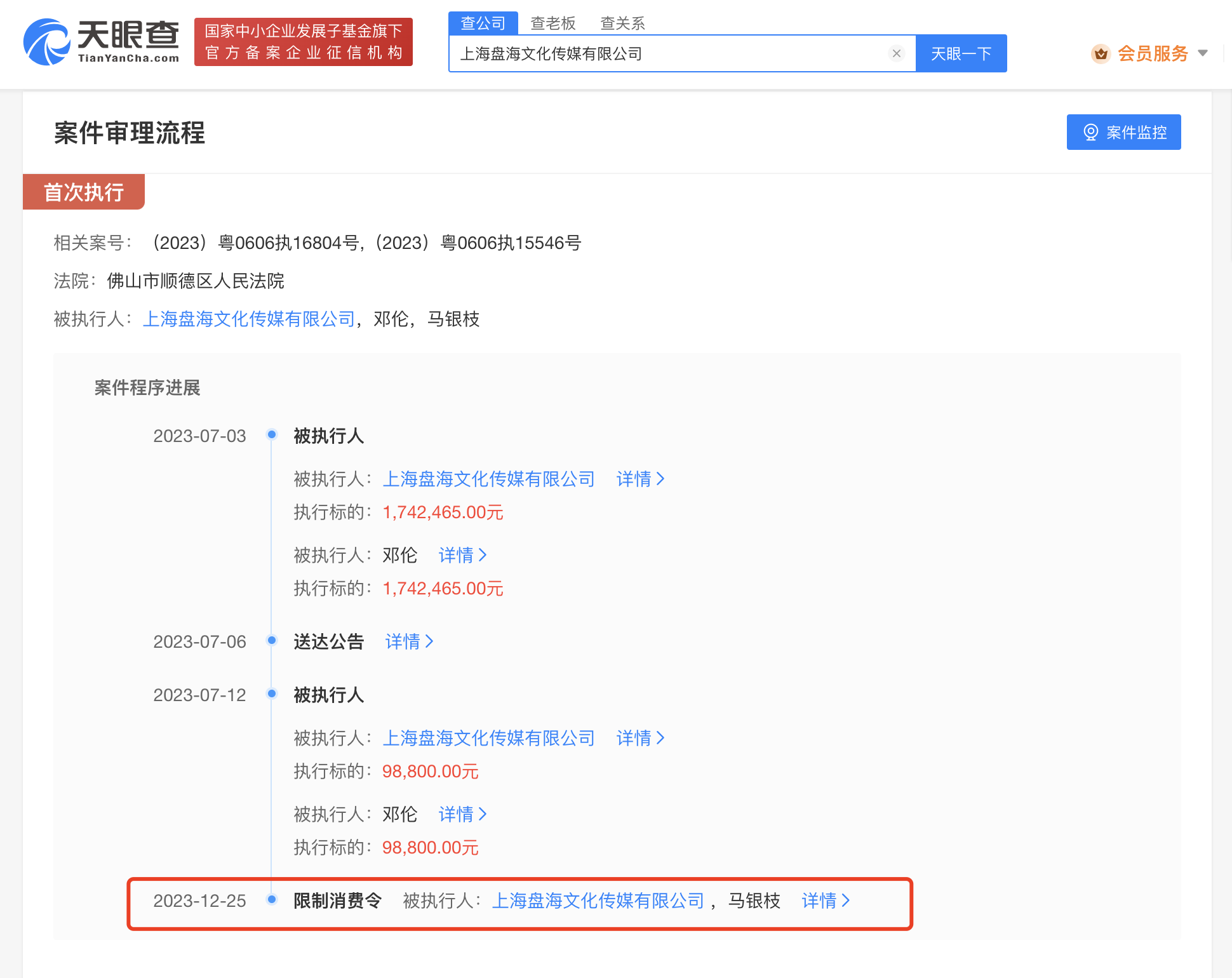The image size is (1232, 978).
Task: Open company link in the 2023-07-03 entry
Action: pos(489,479)
